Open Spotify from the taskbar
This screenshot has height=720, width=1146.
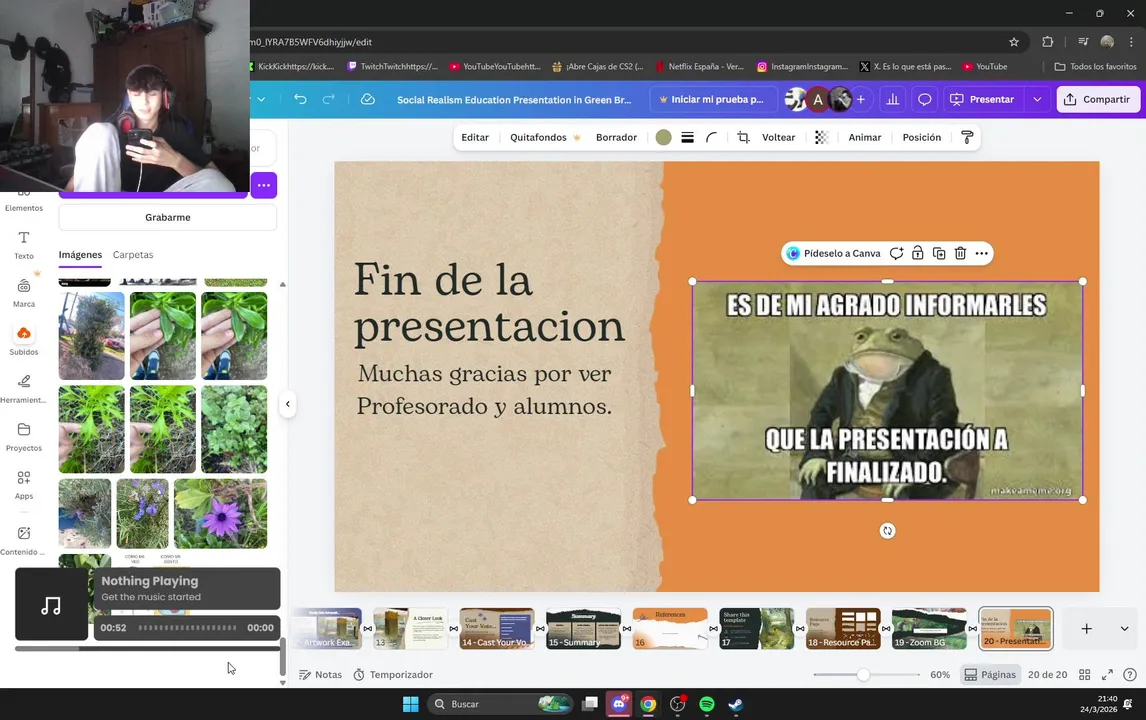tap(707, 704)
